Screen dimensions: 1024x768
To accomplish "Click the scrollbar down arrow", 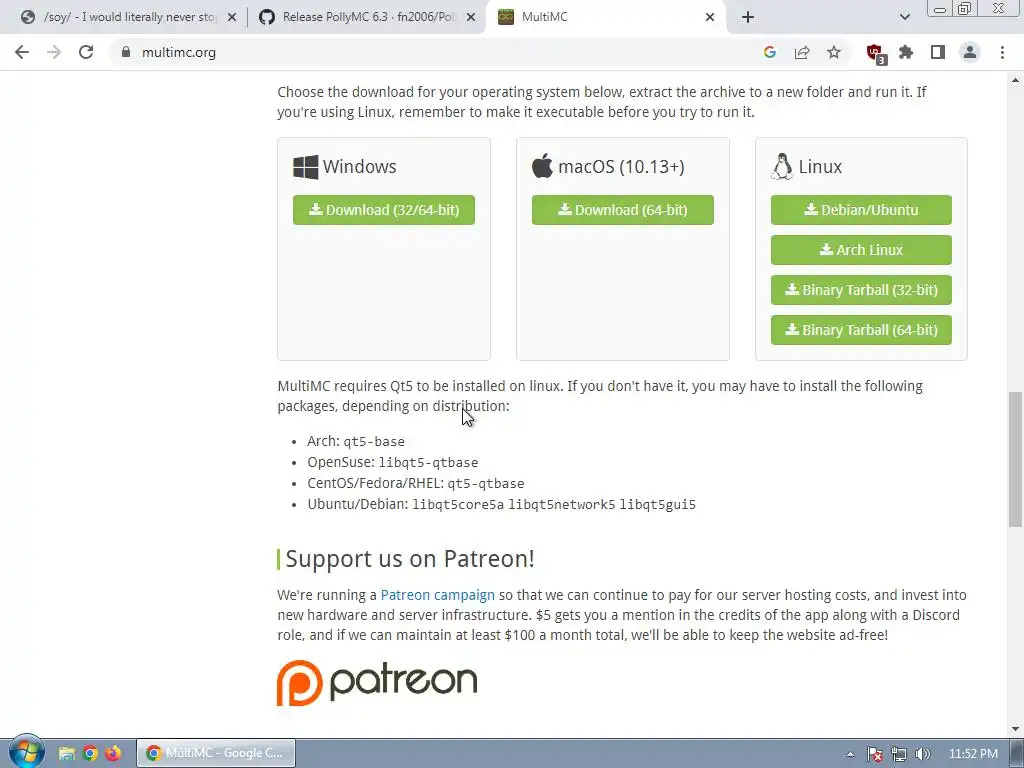I will tap(1015, 729).
